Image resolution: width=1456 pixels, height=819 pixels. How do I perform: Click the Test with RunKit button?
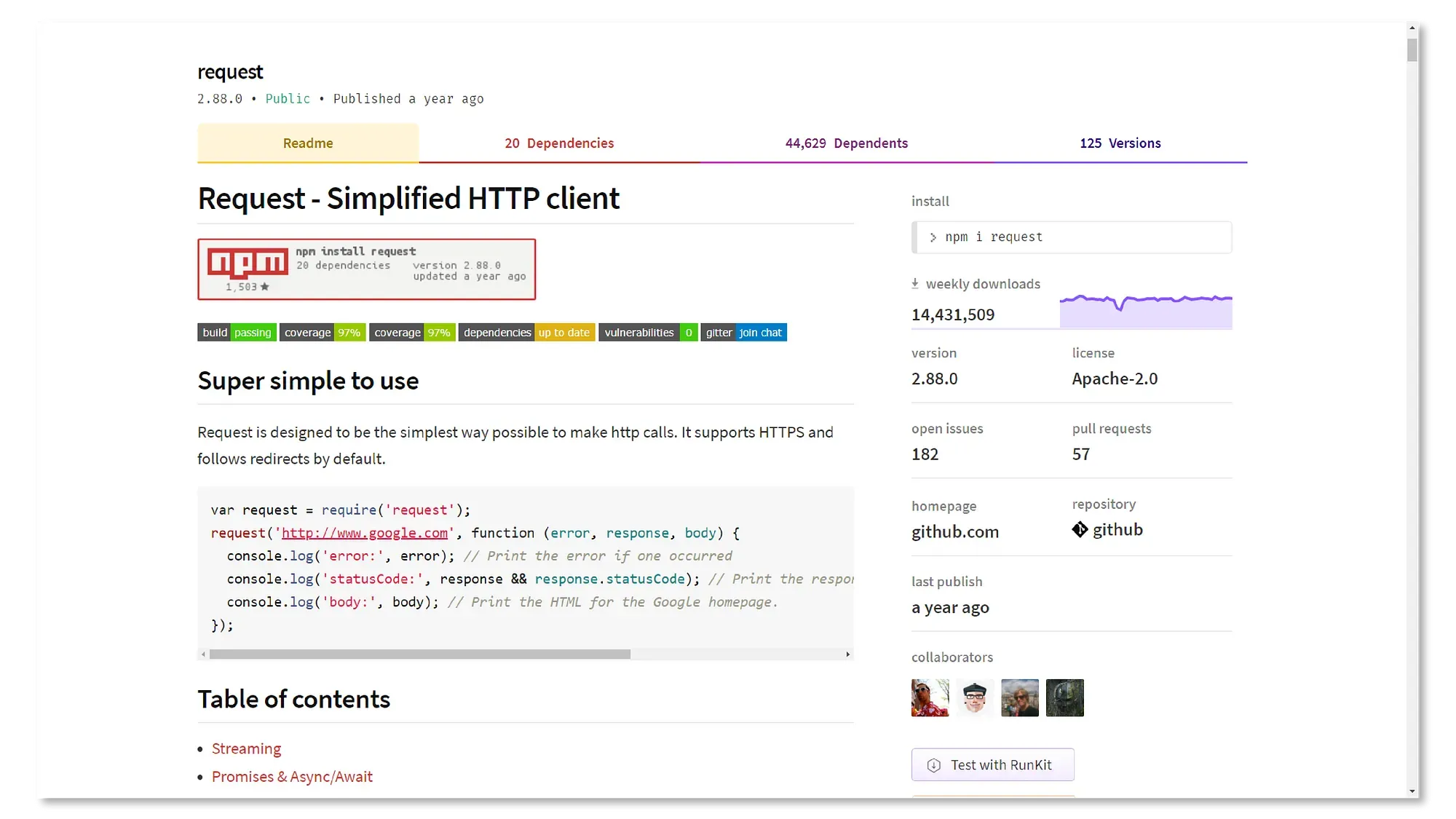pyautogui.click(x=992, y=765)
